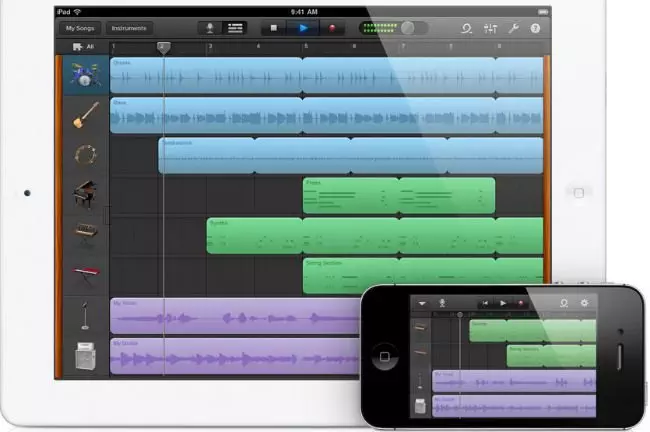Select the purple My Voice region on iPad

click(235, 316)
